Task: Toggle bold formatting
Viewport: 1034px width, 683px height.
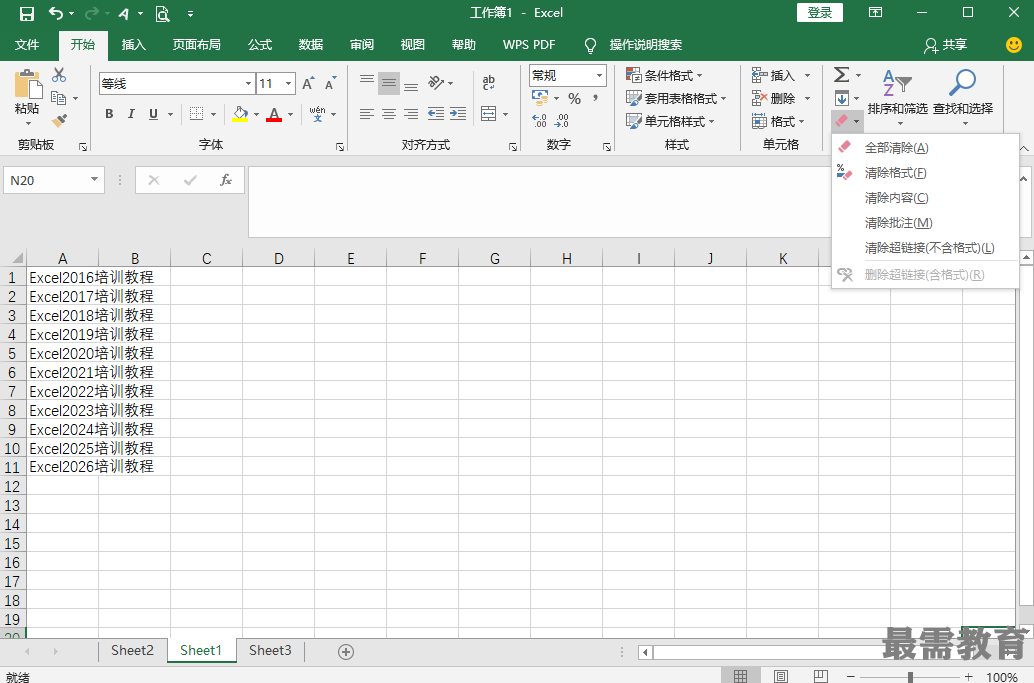Action: (x=109, y=114)
